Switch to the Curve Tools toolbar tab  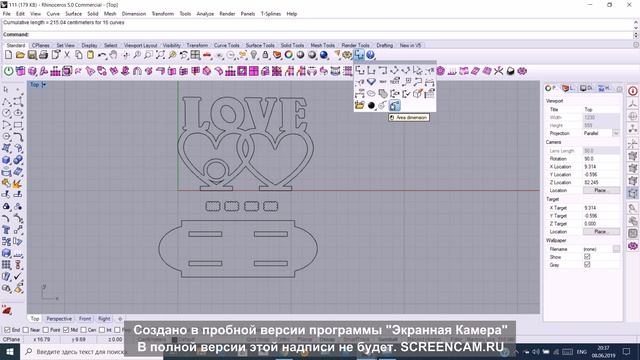227,45
